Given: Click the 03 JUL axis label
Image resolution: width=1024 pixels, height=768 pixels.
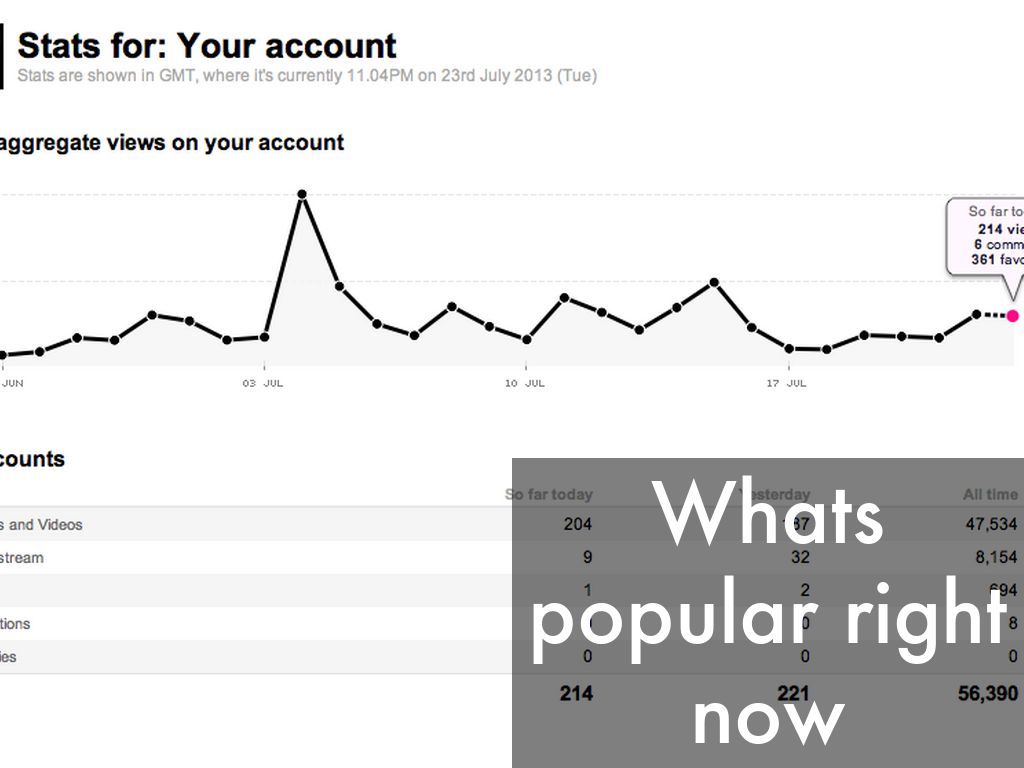Looking at the screenshot, I should click(x=264, y=383).
